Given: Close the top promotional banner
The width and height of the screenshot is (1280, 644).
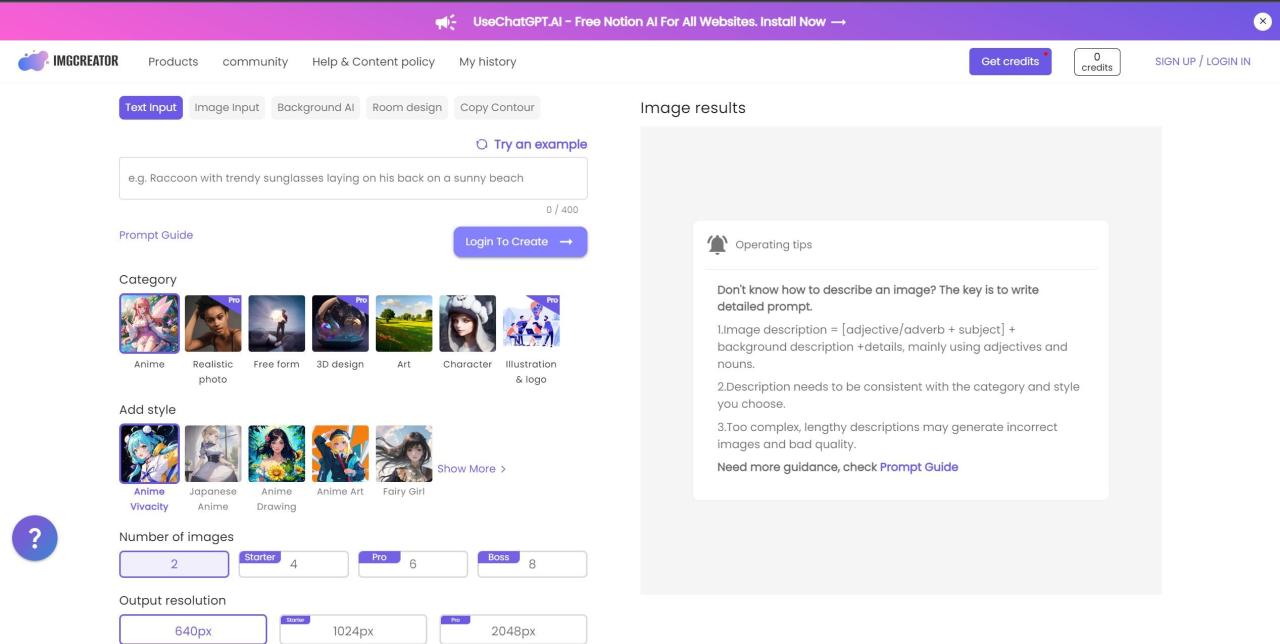Looking at the screenshot, I should coord(1261,22).
